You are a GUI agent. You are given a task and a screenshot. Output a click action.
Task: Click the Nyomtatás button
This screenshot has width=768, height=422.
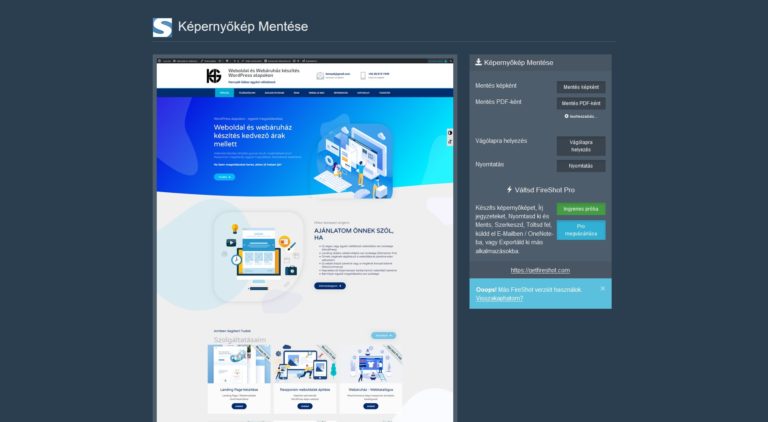581,166
